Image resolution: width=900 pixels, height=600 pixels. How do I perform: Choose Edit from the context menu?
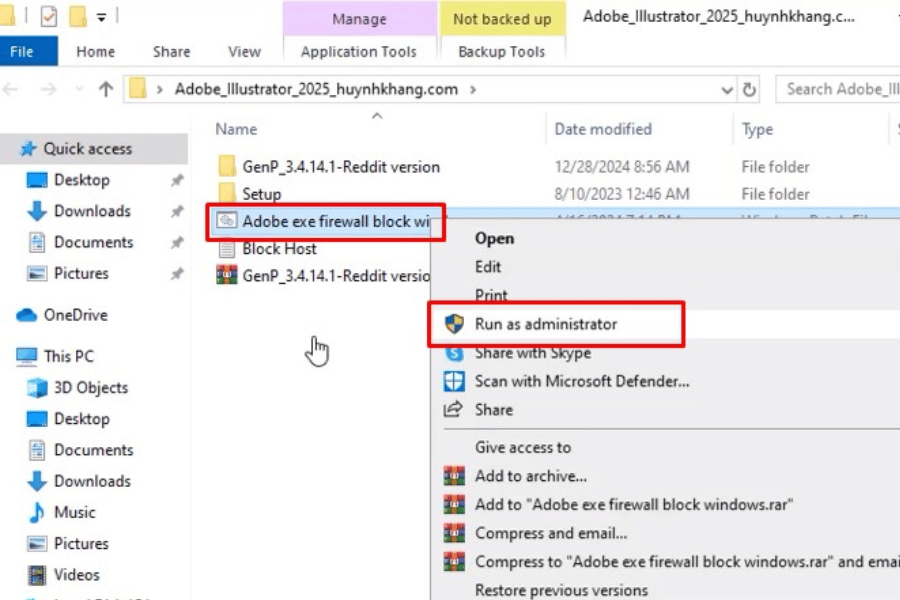point(488,267)
